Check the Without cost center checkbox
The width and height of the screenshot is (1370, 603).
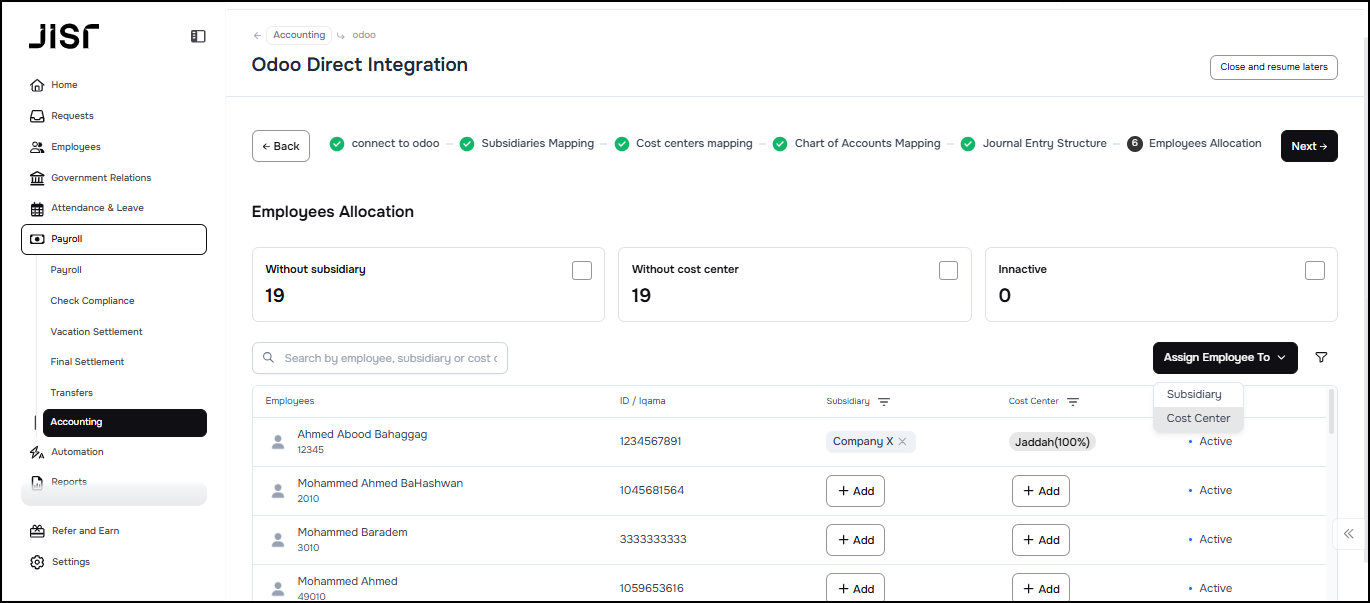coord(948,271)
